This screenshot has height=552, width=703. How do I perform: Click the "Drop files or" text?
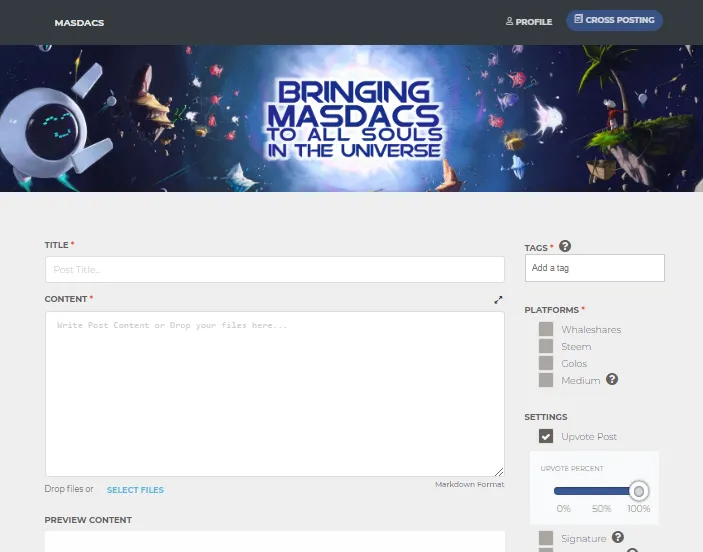click(69, 489)
